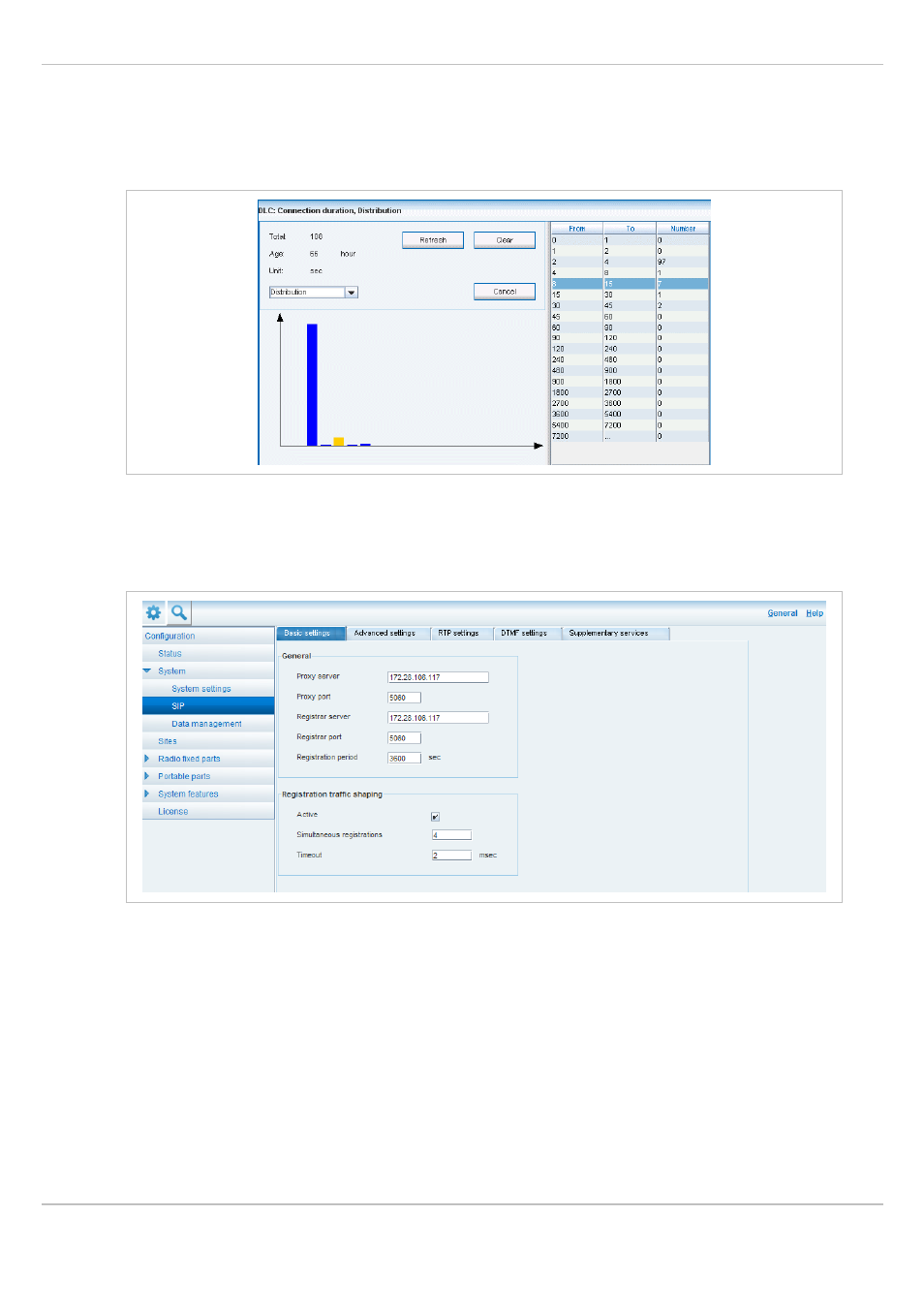Select table row with Number 97

(630, 262)
